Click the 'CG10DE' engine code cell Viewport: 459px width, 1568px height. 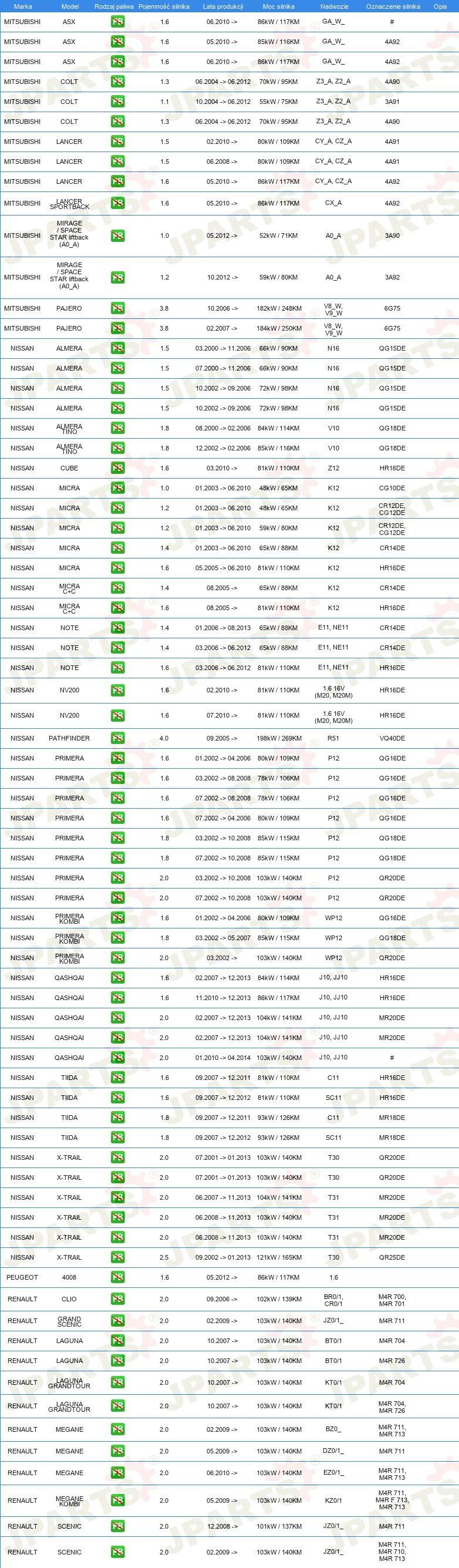pyautogui.click(x=392, y=489)
